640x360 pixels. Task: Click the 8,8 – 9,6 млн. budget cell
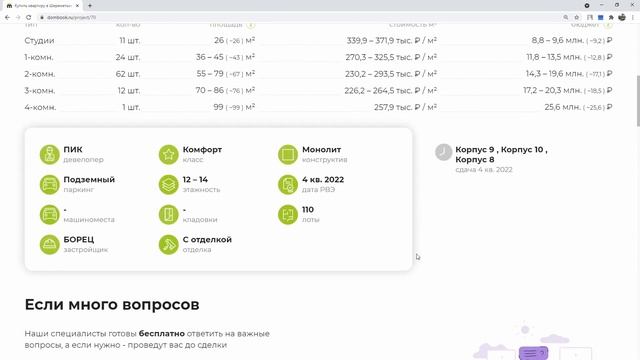click(572, 40)
